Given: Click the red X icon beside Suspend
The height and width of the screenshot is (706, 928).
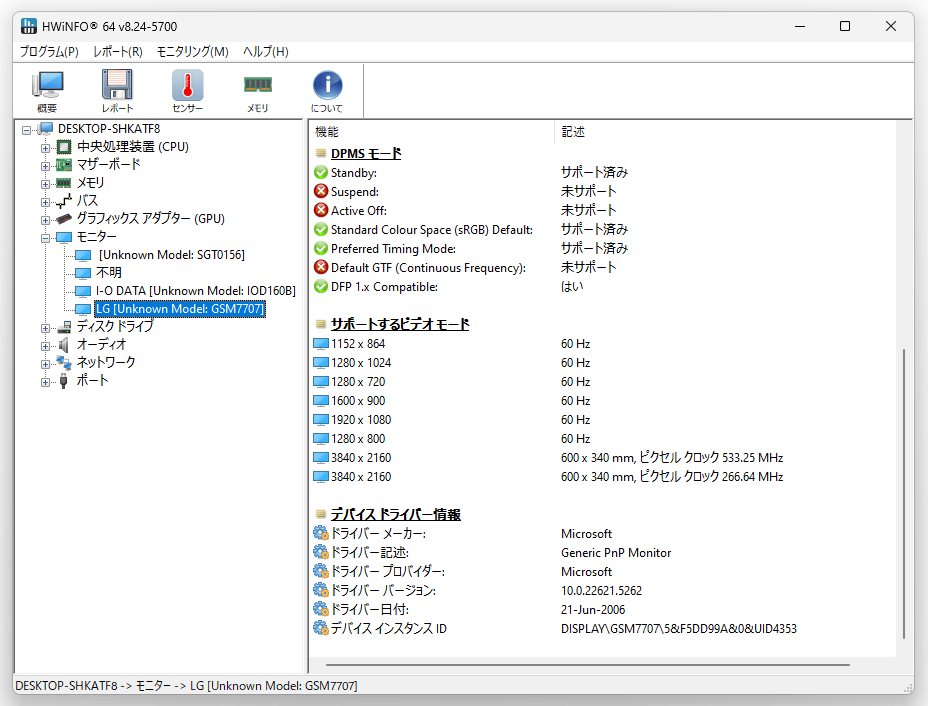Looking at the screenshot, I should [321, 192].
